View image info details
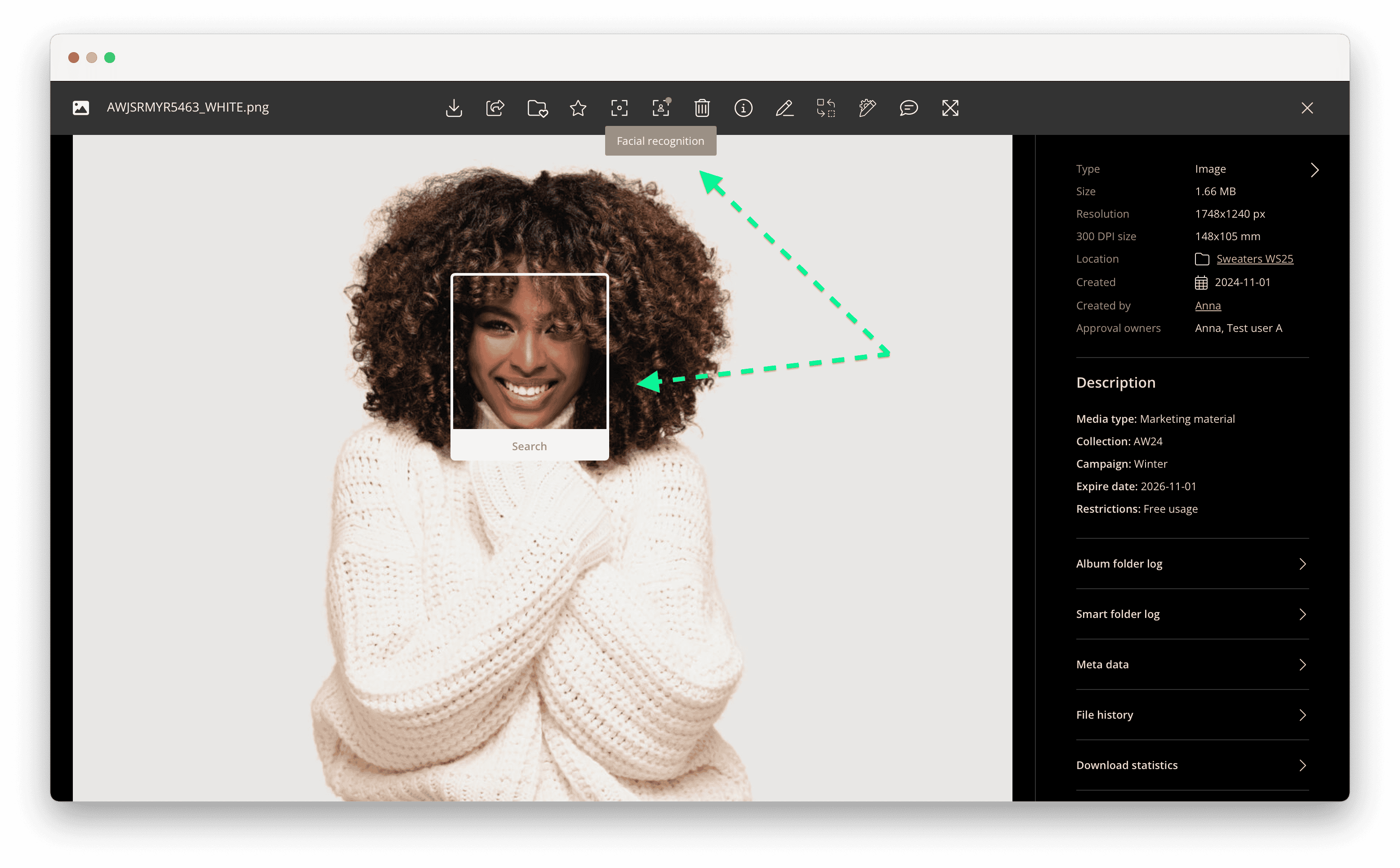 743,107
